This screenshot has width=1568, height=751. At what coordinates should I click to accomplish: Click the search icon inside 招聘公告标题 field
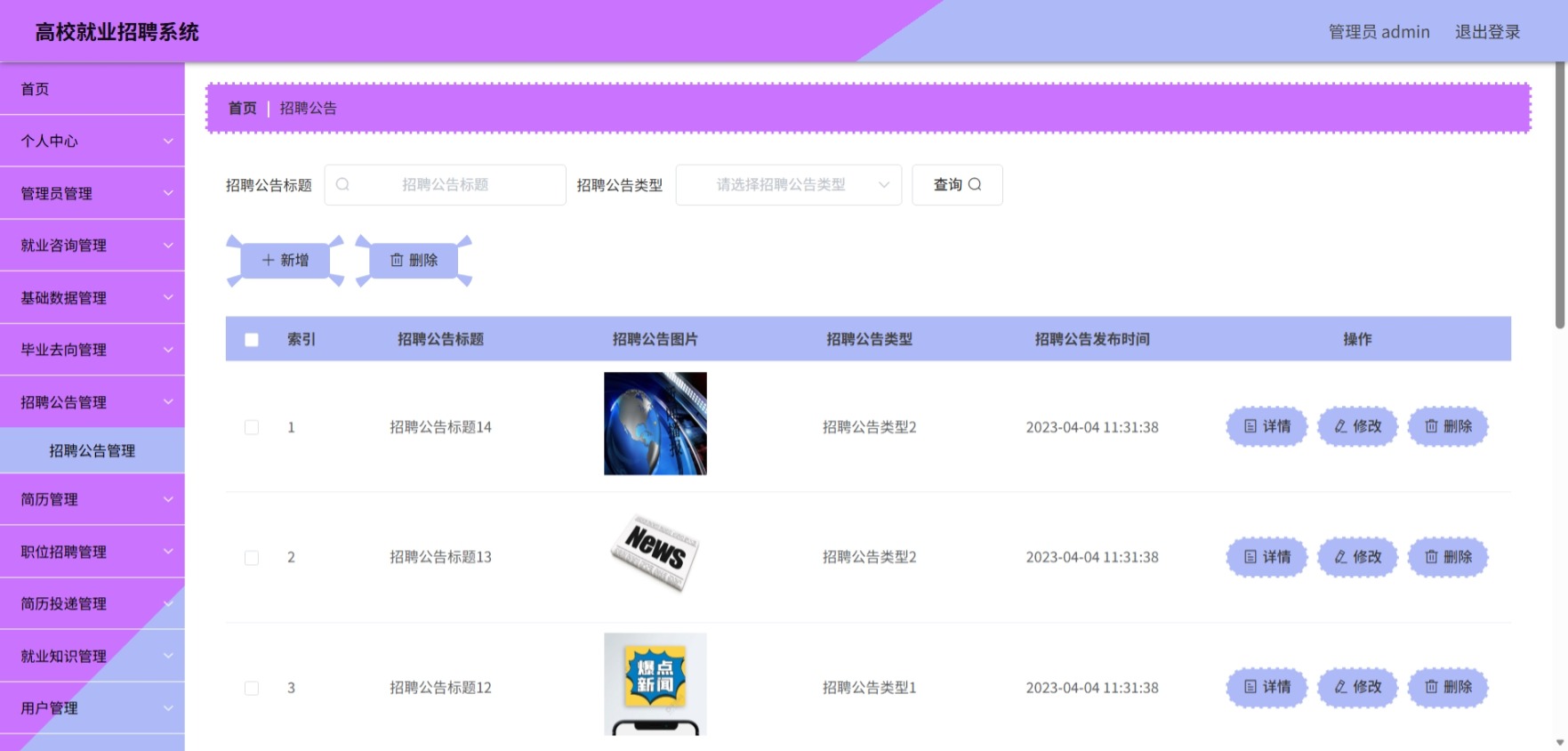click(x=342, y=184)
